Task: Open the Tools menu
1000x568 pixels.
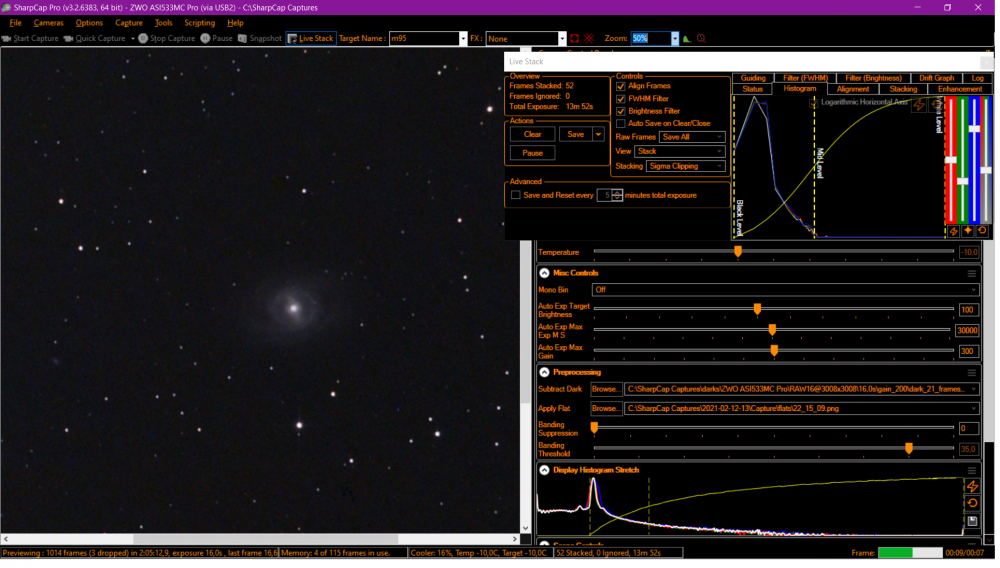Action: [x=163, y=23]
